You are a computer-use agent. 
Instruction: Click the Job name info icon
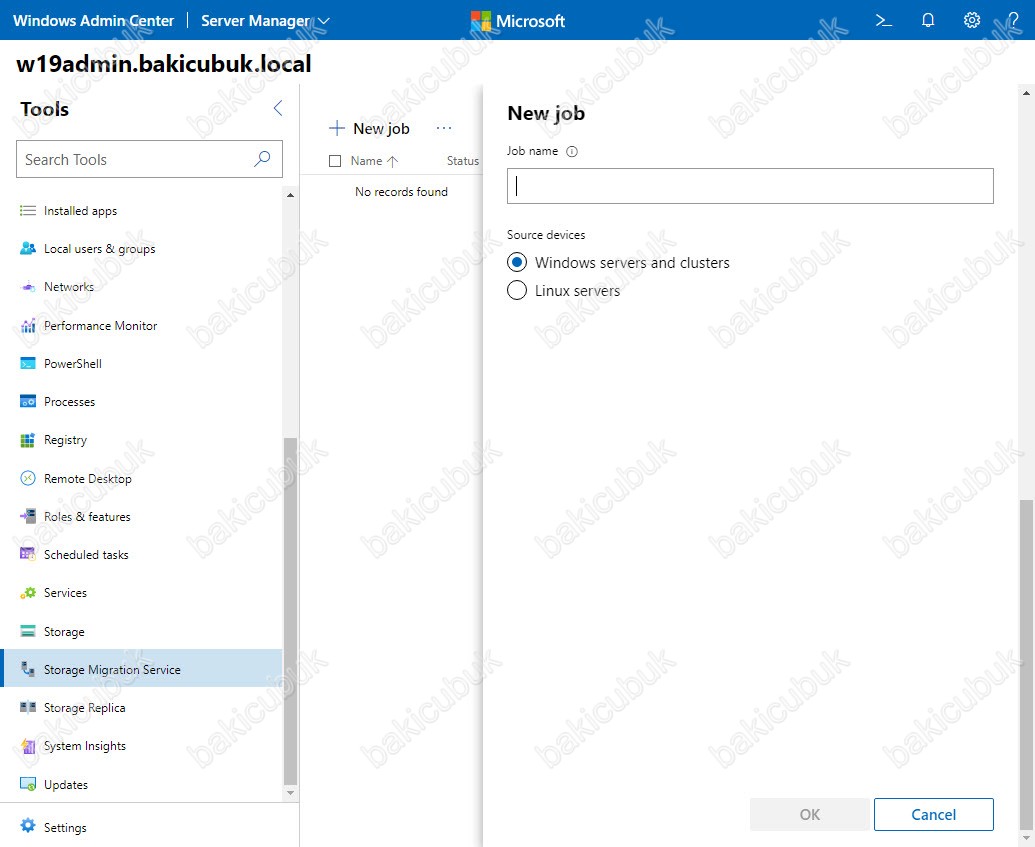572,151
